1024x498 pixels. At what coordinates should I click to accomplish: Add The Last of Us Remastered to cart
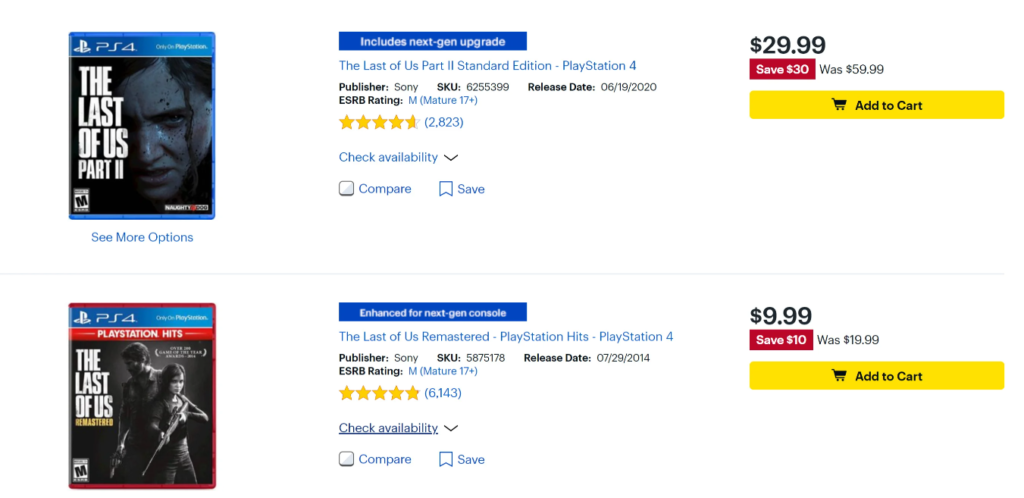point(876,375)
